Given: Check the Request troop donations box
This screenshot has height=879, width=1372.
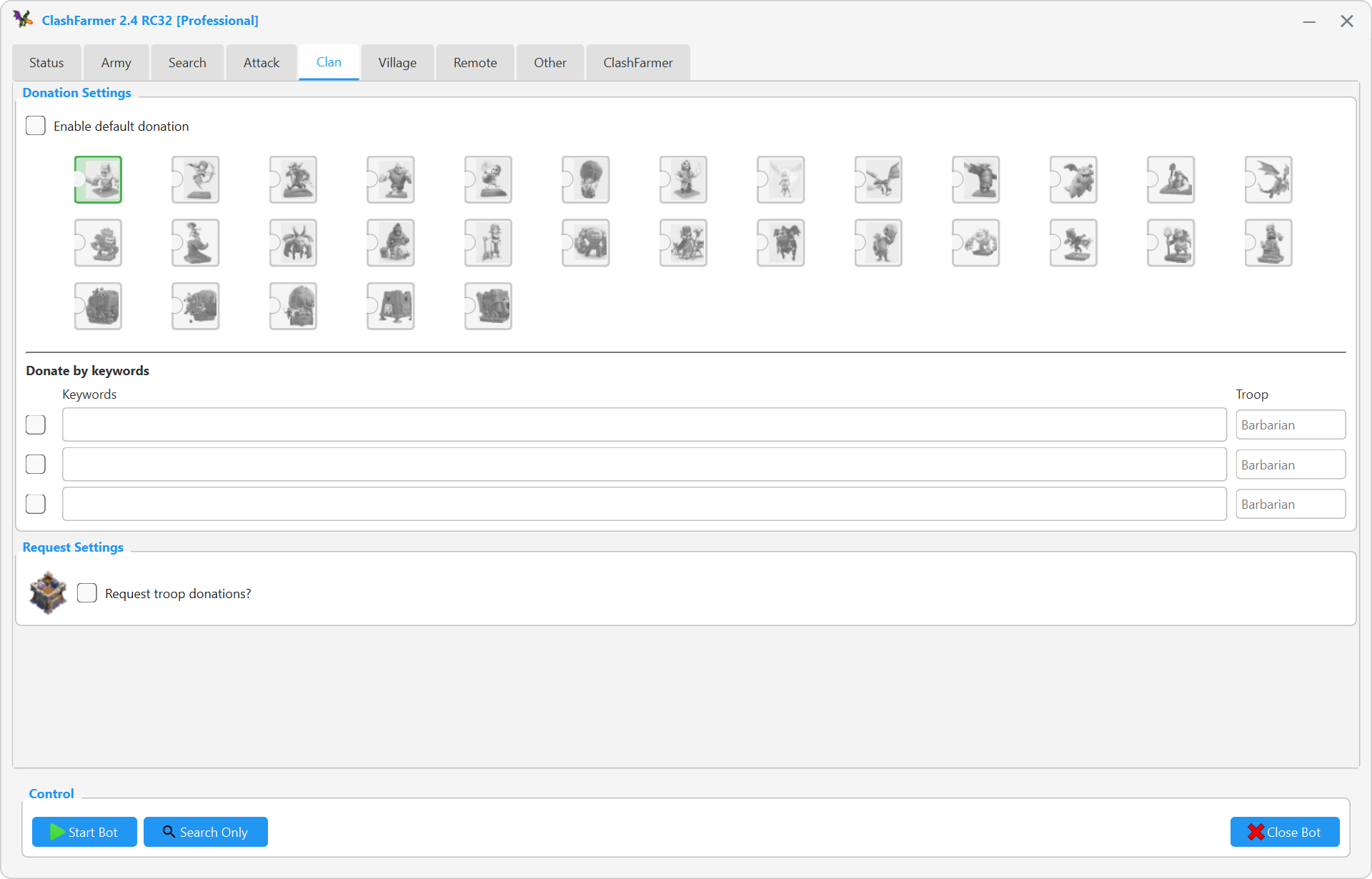Looking at the screenshot, I should click(87, 593).
